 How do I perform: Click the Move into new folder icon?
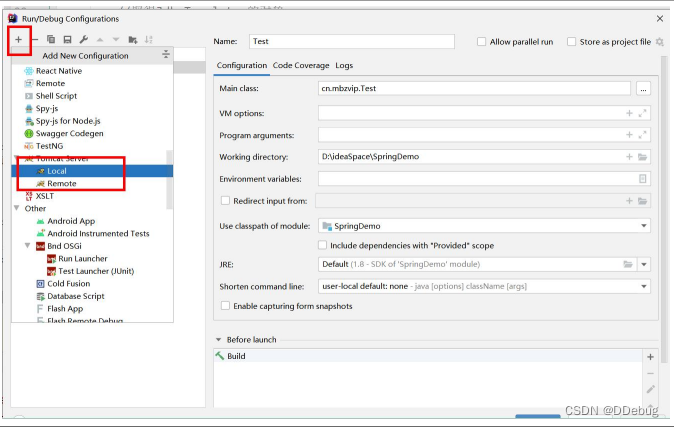(x=133, y=40)
